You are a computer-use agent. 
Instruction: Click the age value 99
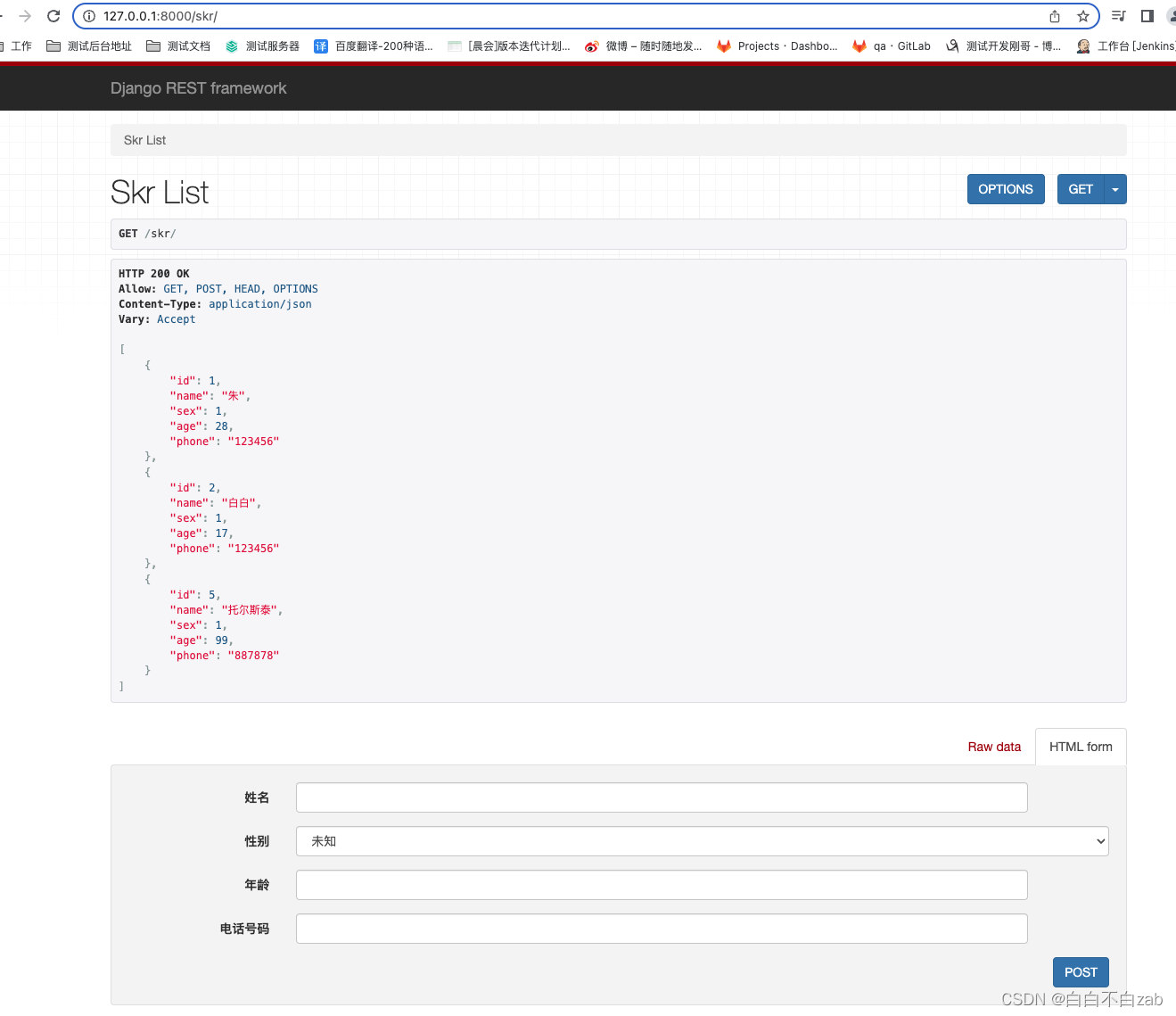point(221,640)
